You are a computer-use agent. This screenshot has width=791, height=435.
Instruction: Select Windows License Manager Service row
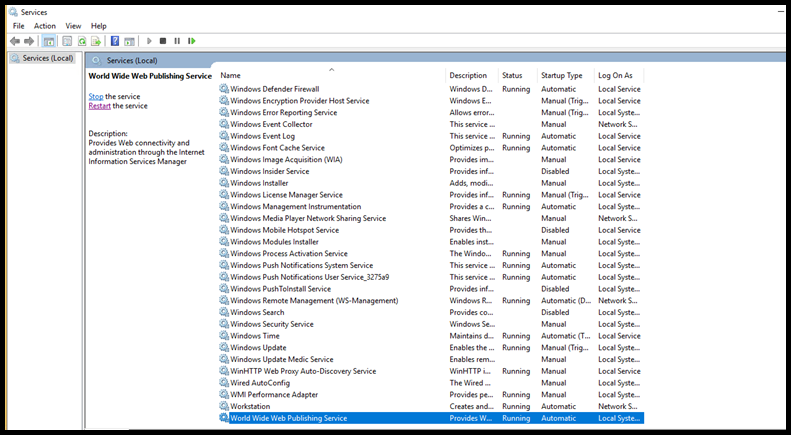tap(431, 195)
